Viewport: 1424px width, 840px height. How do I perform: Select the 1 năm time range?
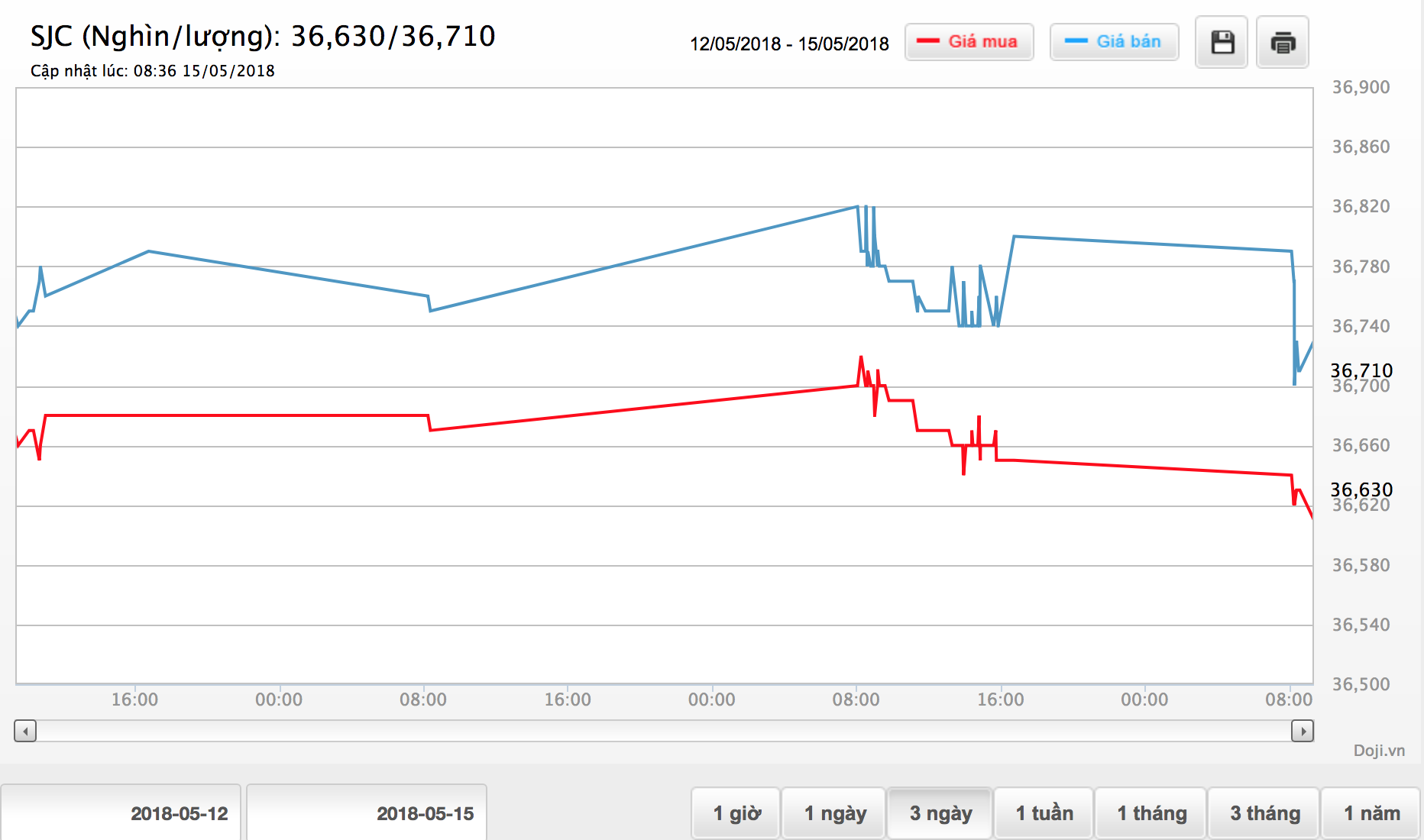1371,813
